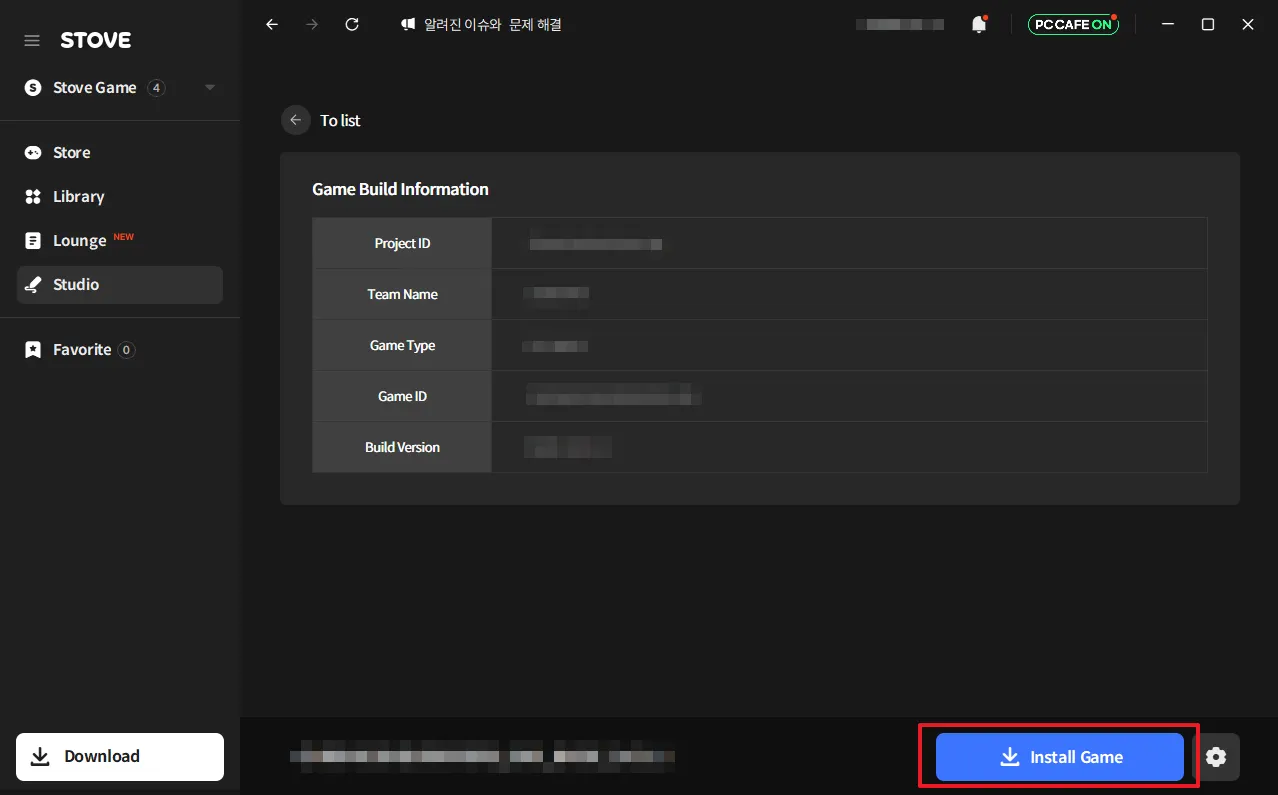Click the Lounge document icon
1278x795 pixels.
[x=33, y=241]
